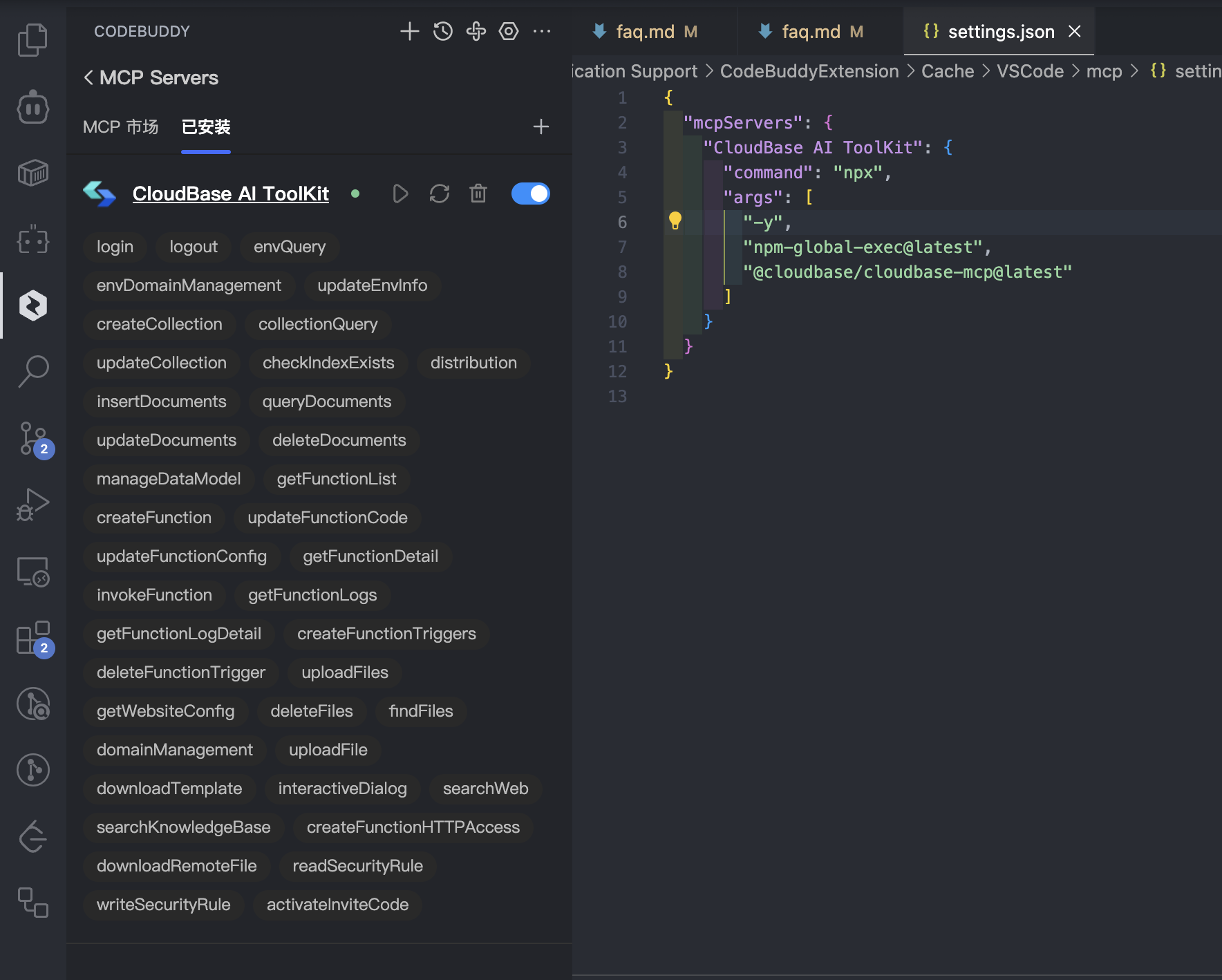Delete CloudBase AI ToolKit with trash icon

pyautogui.click(x=478, y=194)
